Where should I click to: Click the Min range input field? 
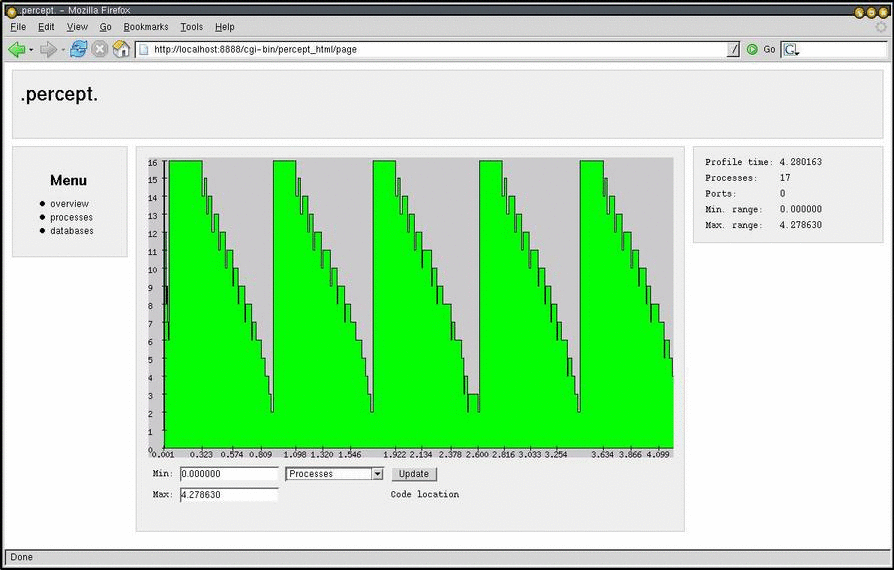[229, 474]
